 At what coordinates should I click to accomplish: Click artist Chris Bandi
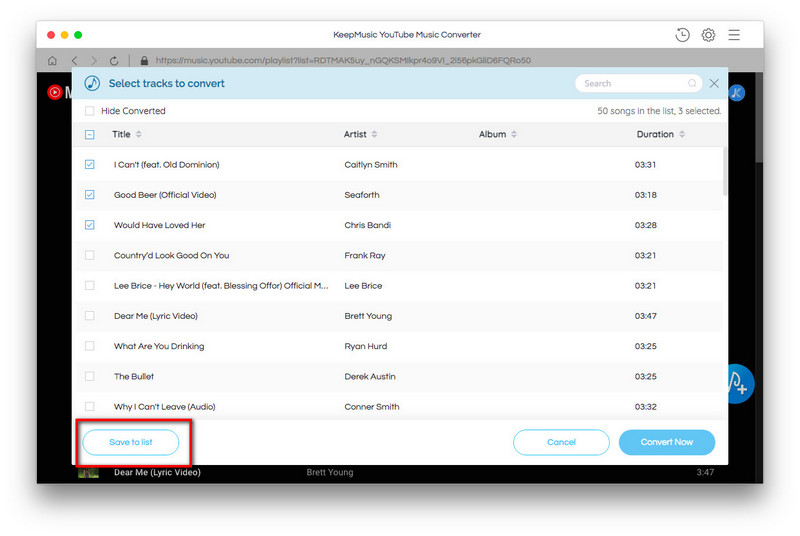point(367,225)
